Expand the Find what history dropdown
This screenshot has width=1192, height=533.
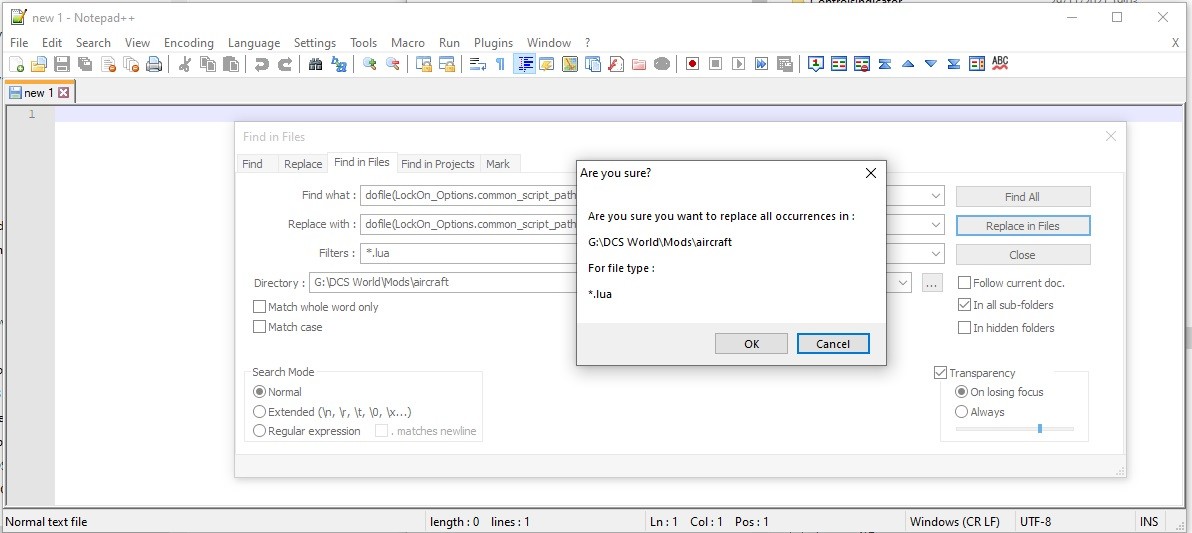(936, 195)
